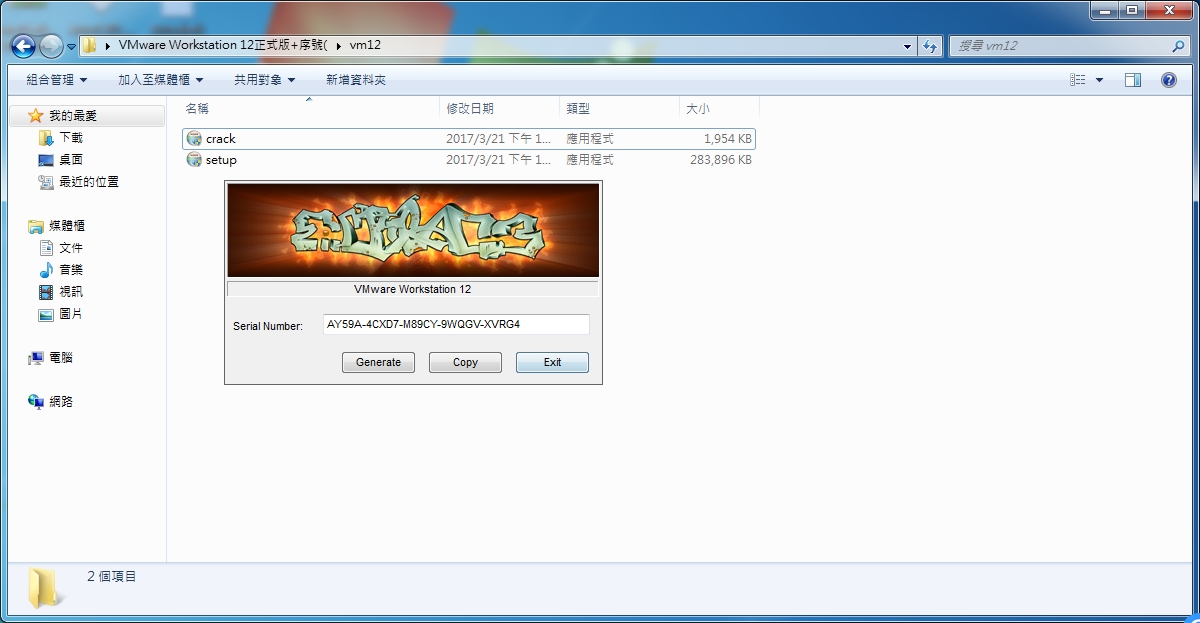Screen dimensions: 1200x623
Task: Click the 音樂 music note icon
Action: [46, 270]
